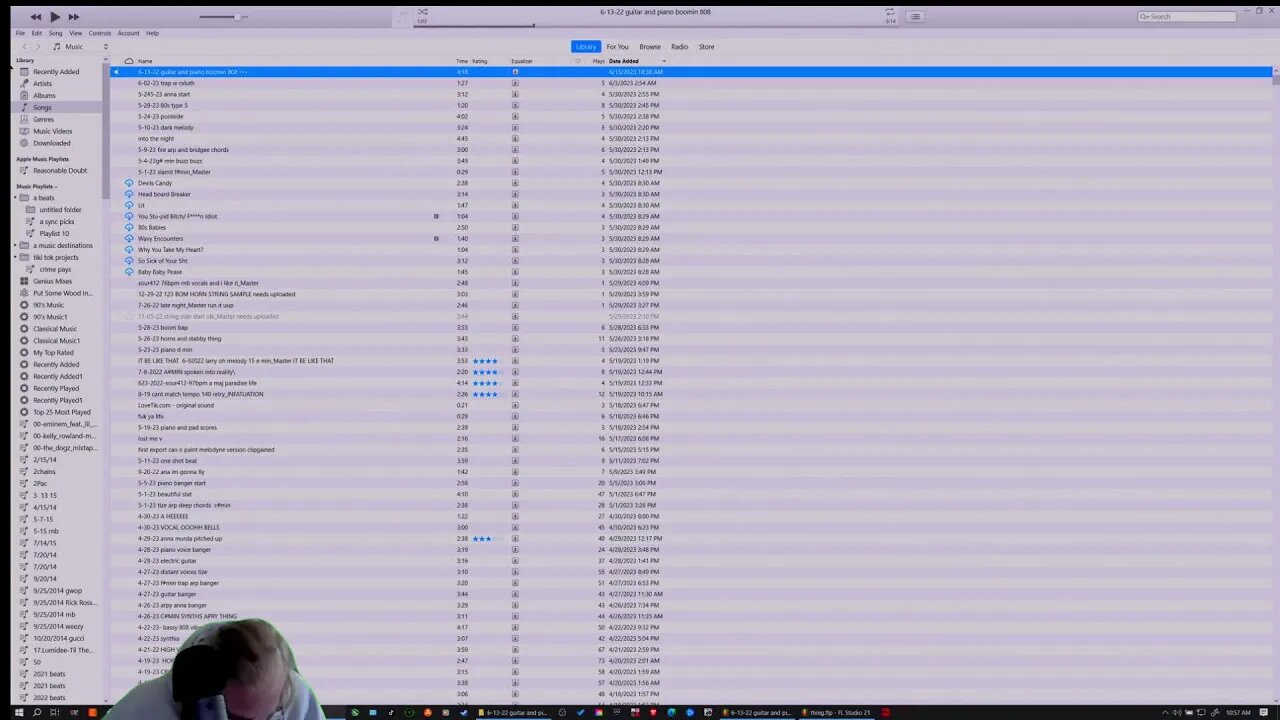Open the File menu

click(x=20, y=33)
